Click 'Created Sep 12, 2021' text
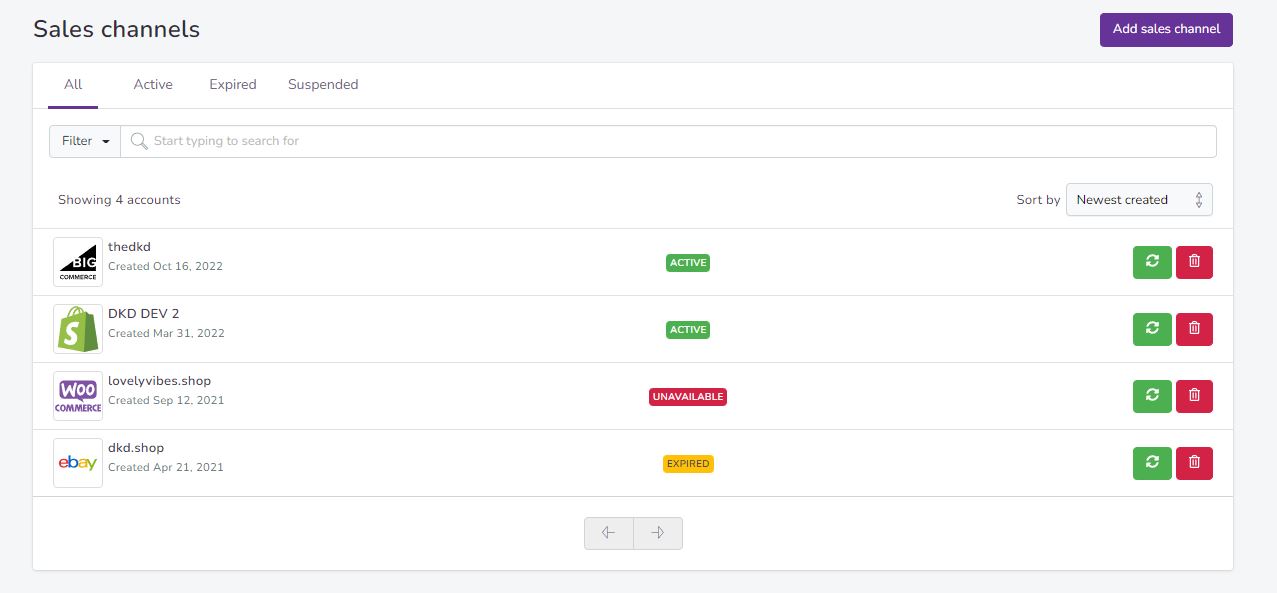 point(166,401)
